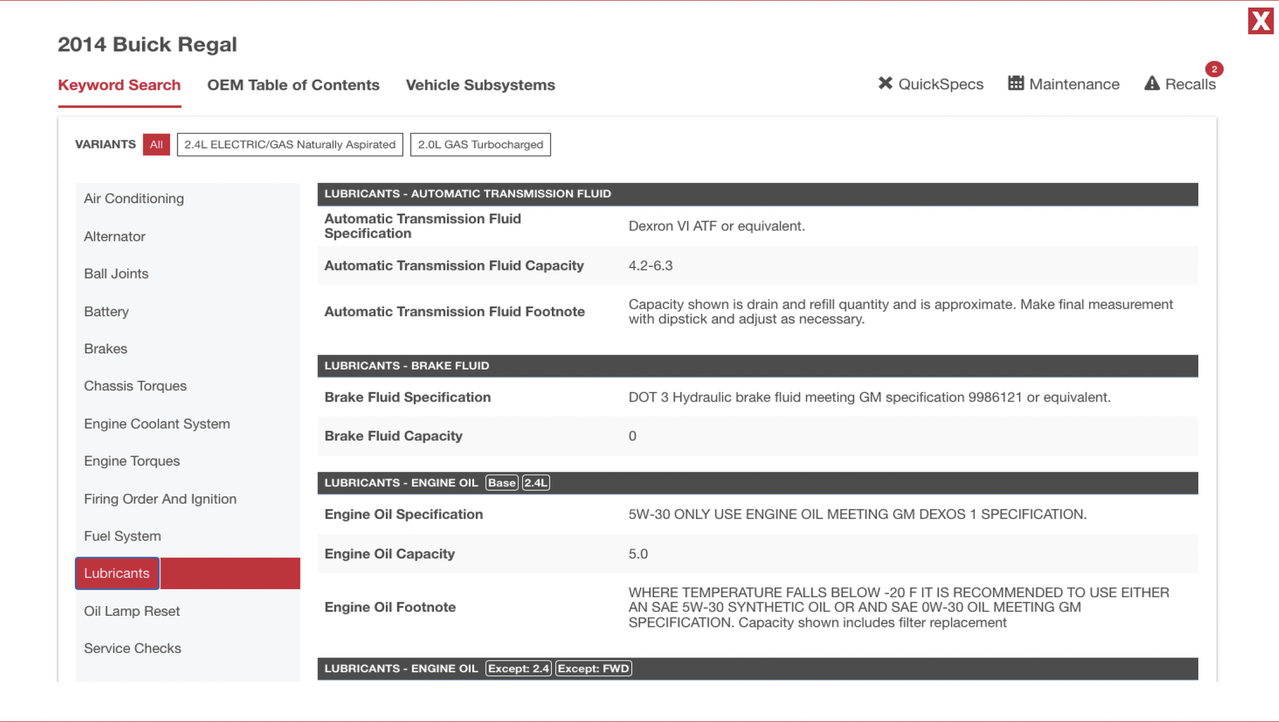The image size is (1279, 722).
Task: Select Service Checks in the sidebar
Action: (132, 648)
